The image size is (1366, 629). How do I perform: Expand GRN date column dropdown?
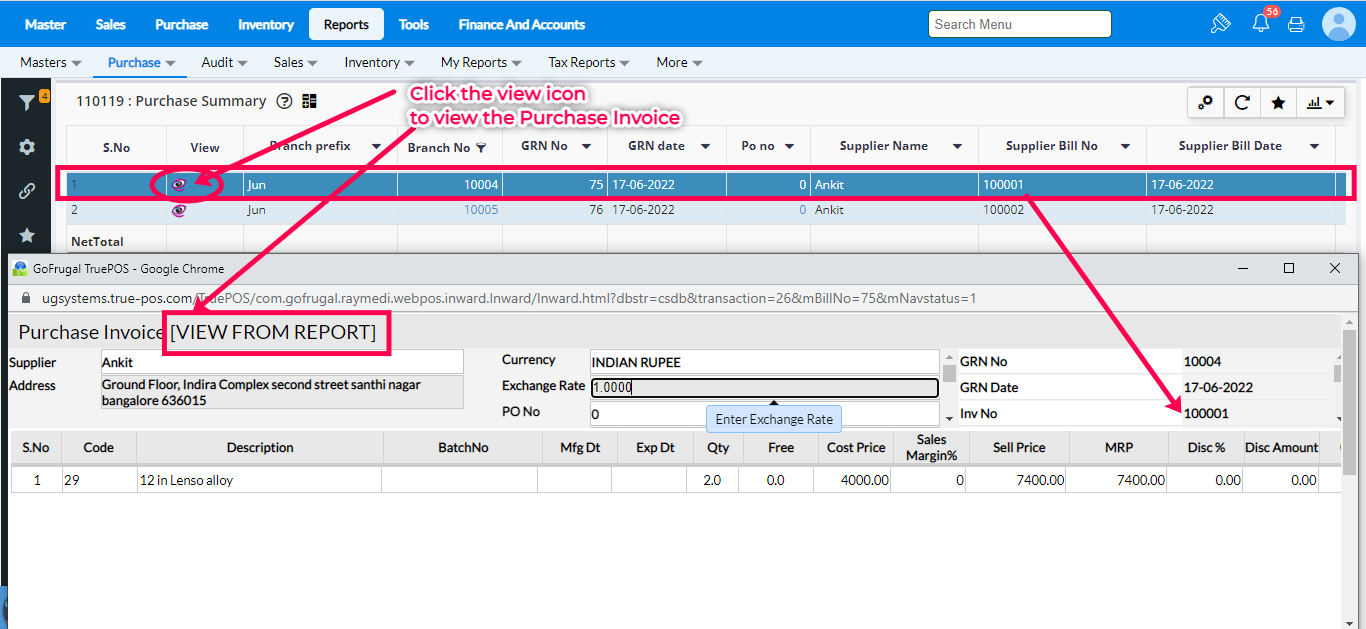tap(705, 146)
